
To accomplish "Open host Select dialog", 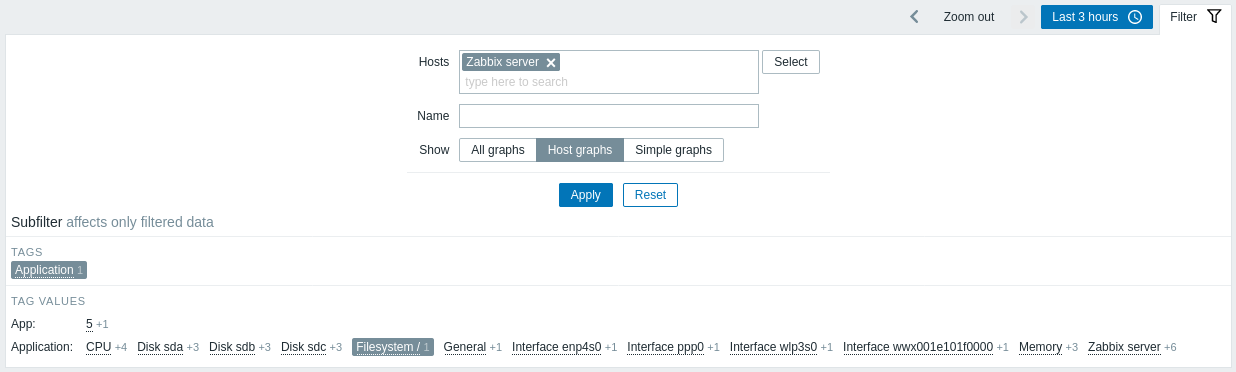I will click(x=791, y=62).
